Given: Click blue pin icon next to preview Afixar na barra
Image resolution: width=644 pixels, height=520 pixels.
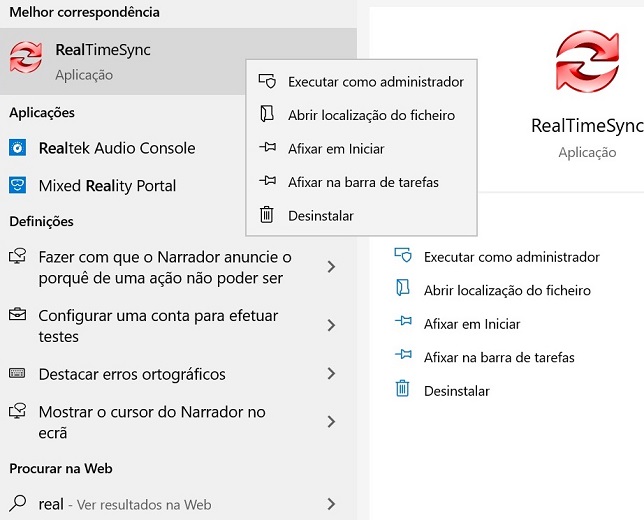Looking at the screenshot, I should point(403,354).
